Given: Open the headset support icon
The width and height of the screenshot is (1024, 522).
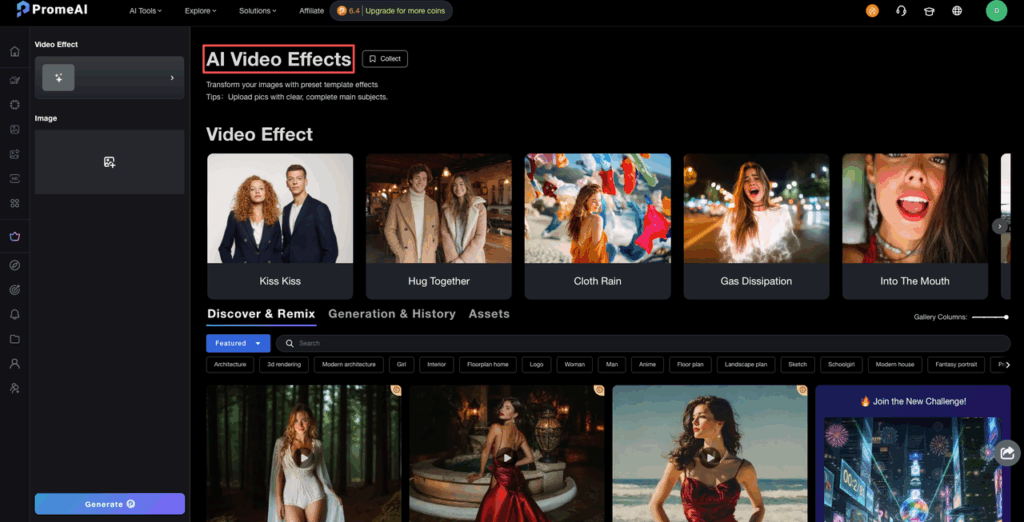Looking at the screenshot, I should (901, 10).
